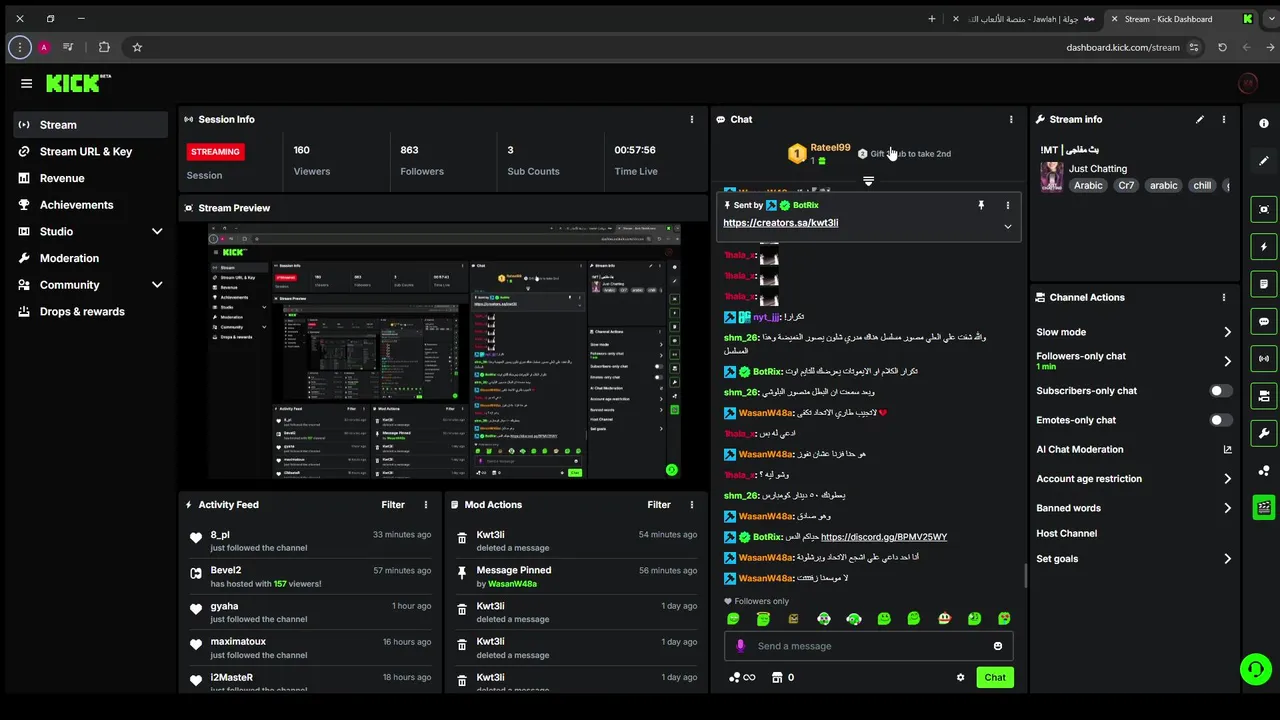Bookmark this page with star icon
The width and height of the screenshot is (1280, 720).
137,47
